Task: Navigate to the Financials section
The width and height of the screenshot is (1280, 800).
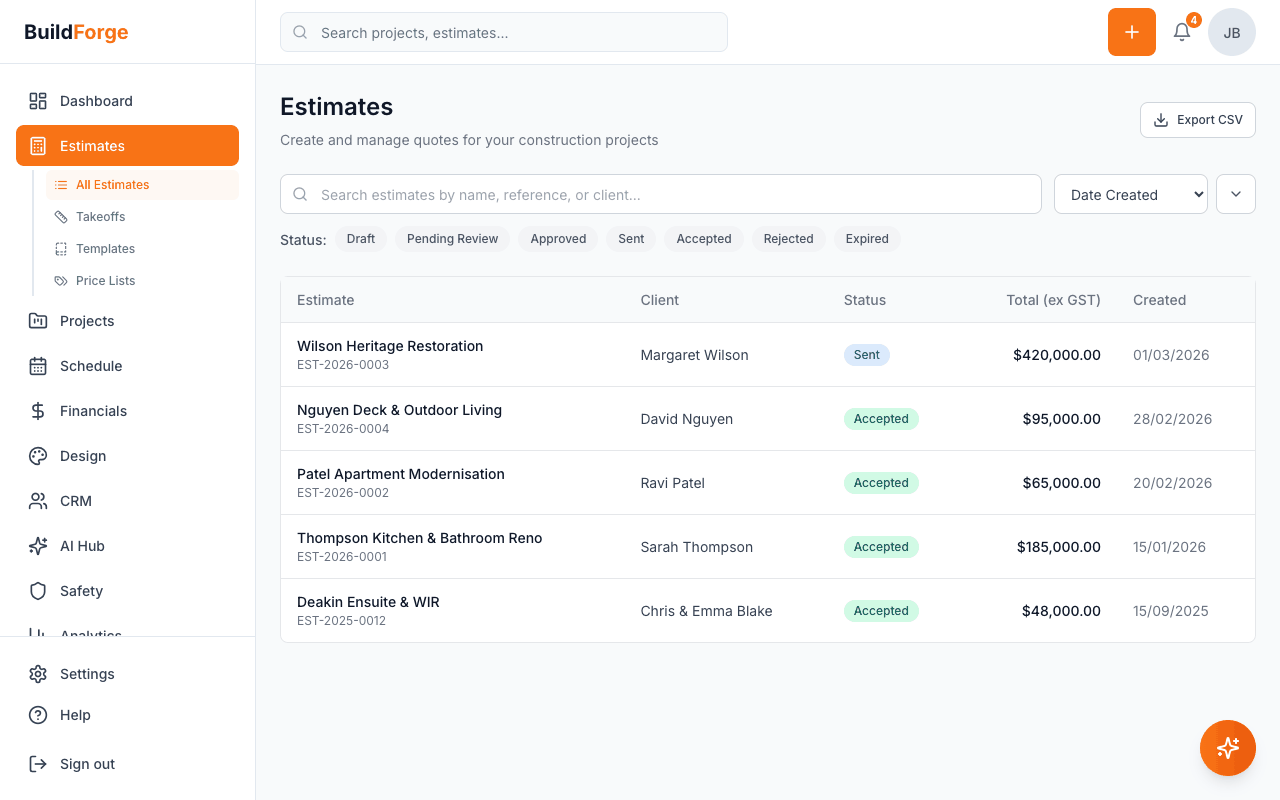Action: [x=95, y=410]
